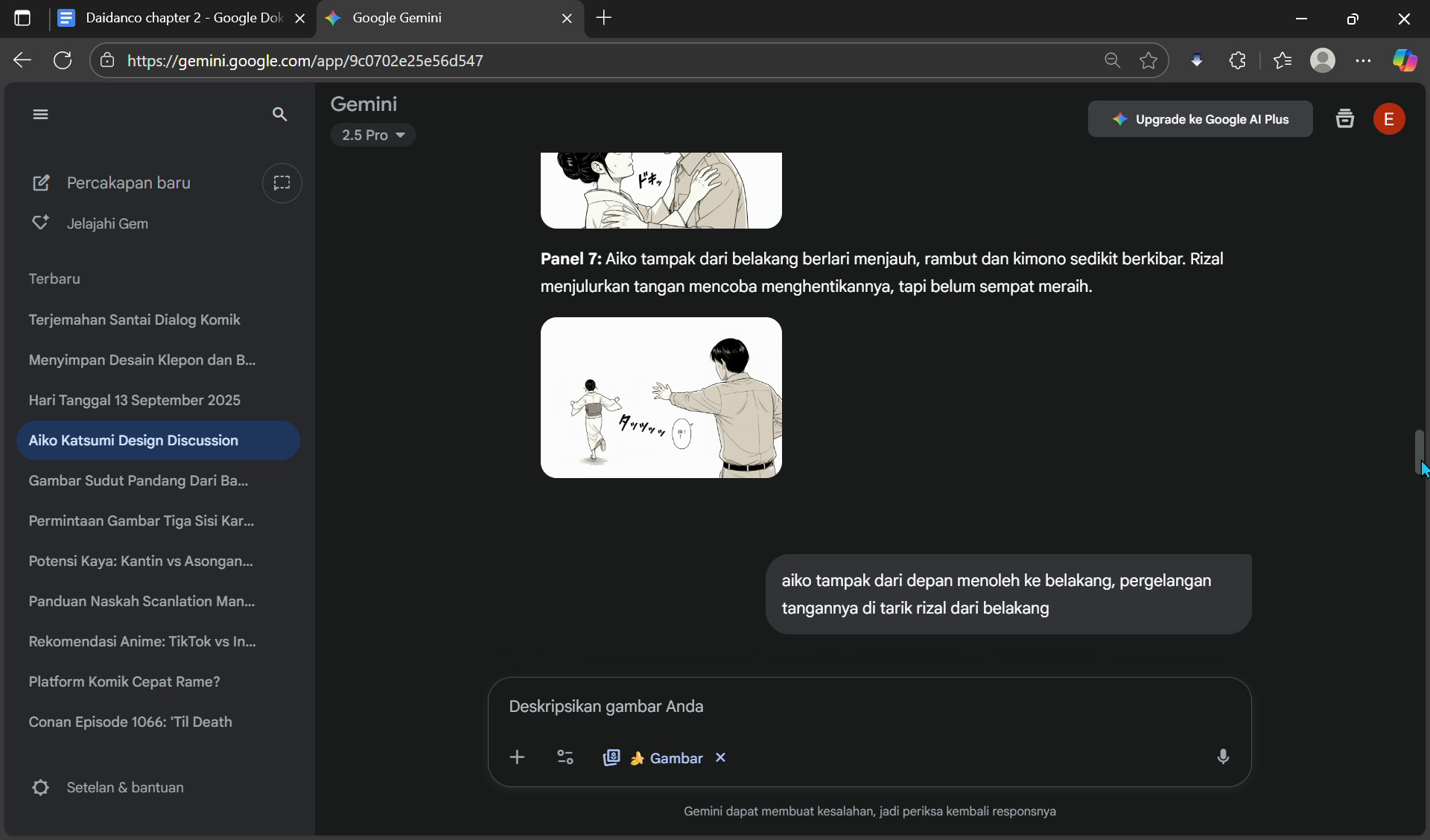Click the plus attach icon in prompt box
The image size is (1430, 840).
coord(517,757)
